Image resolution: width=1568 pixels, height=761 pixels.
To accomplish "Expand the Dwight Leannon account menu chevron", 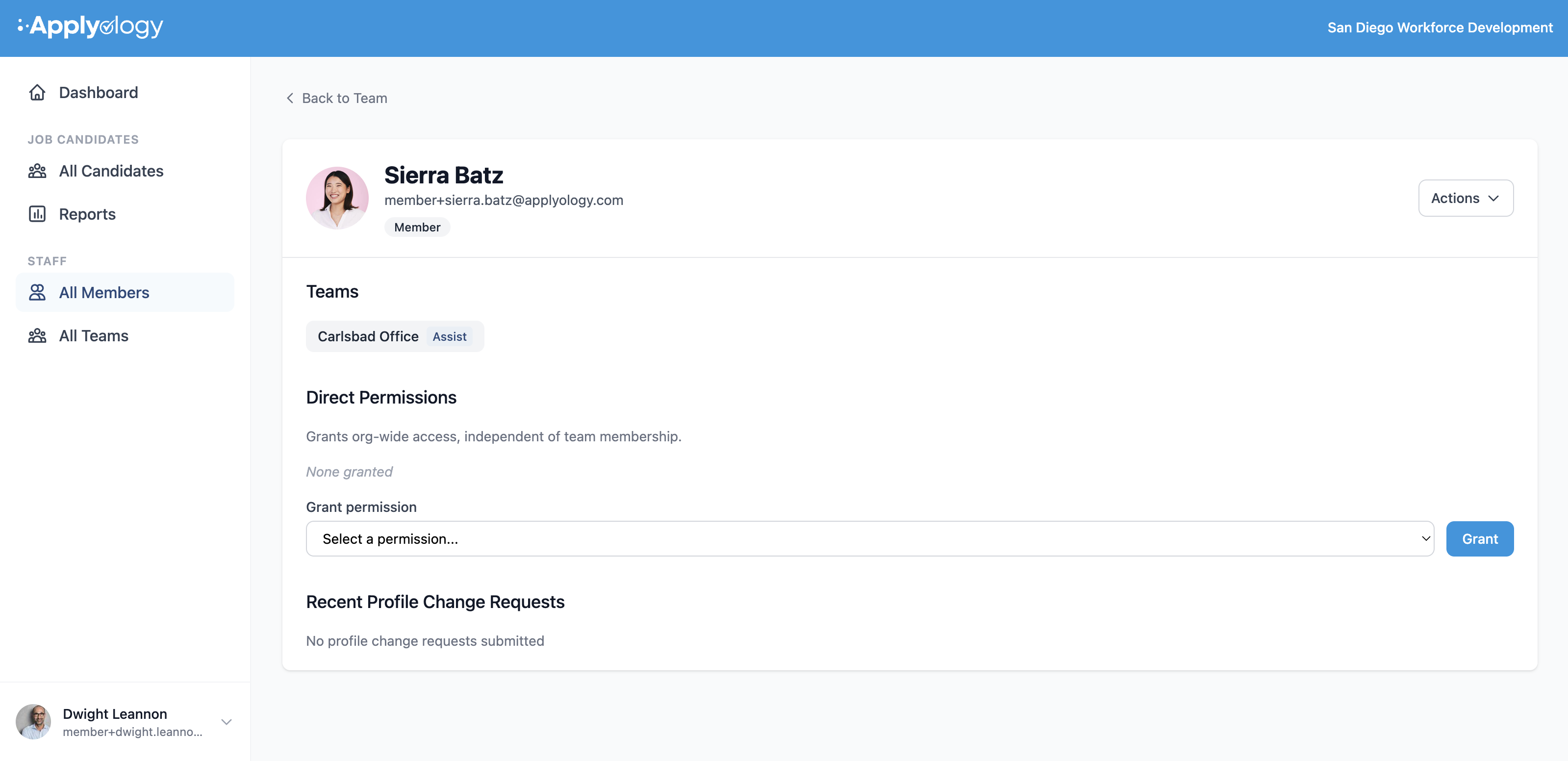I will tap(227, 722).
